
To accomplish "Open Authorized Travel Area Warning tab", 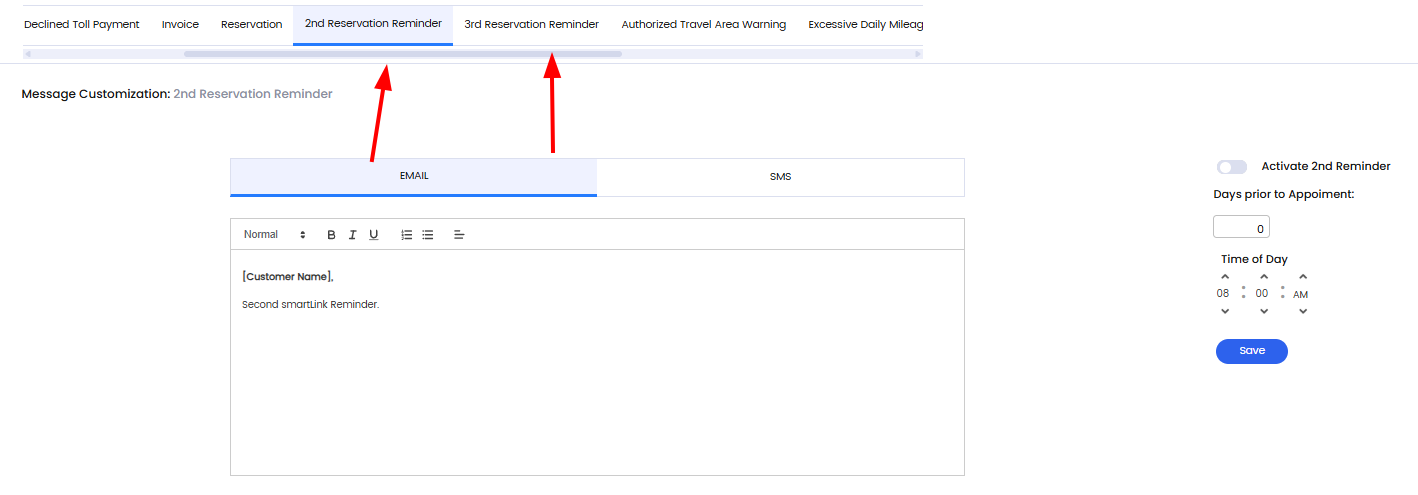I will point(703,24).
